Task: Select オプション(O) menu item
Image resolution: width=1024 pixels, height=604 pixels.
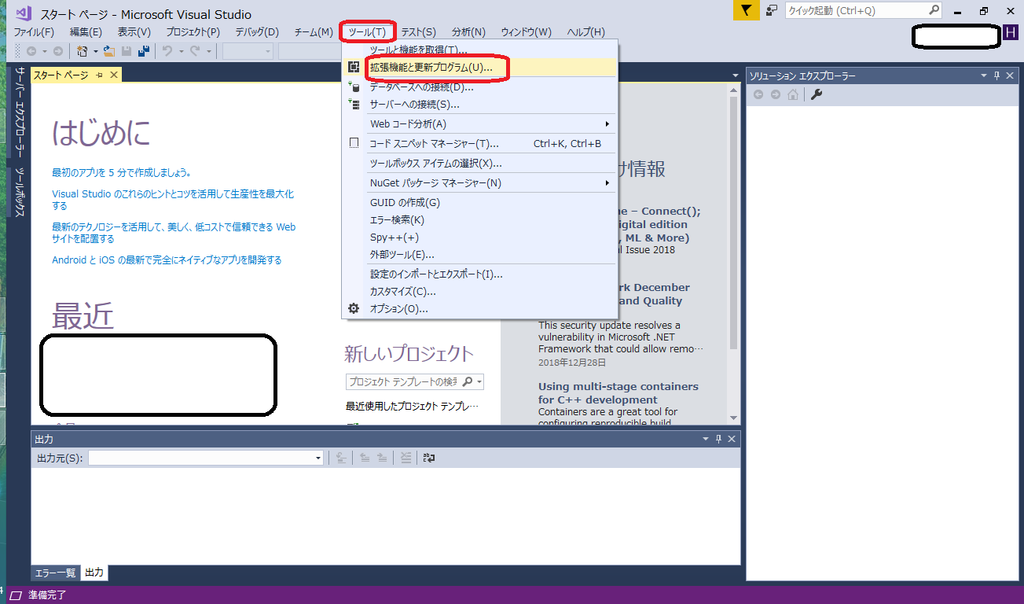Action: pyautogui.click(x=479, y=309)
